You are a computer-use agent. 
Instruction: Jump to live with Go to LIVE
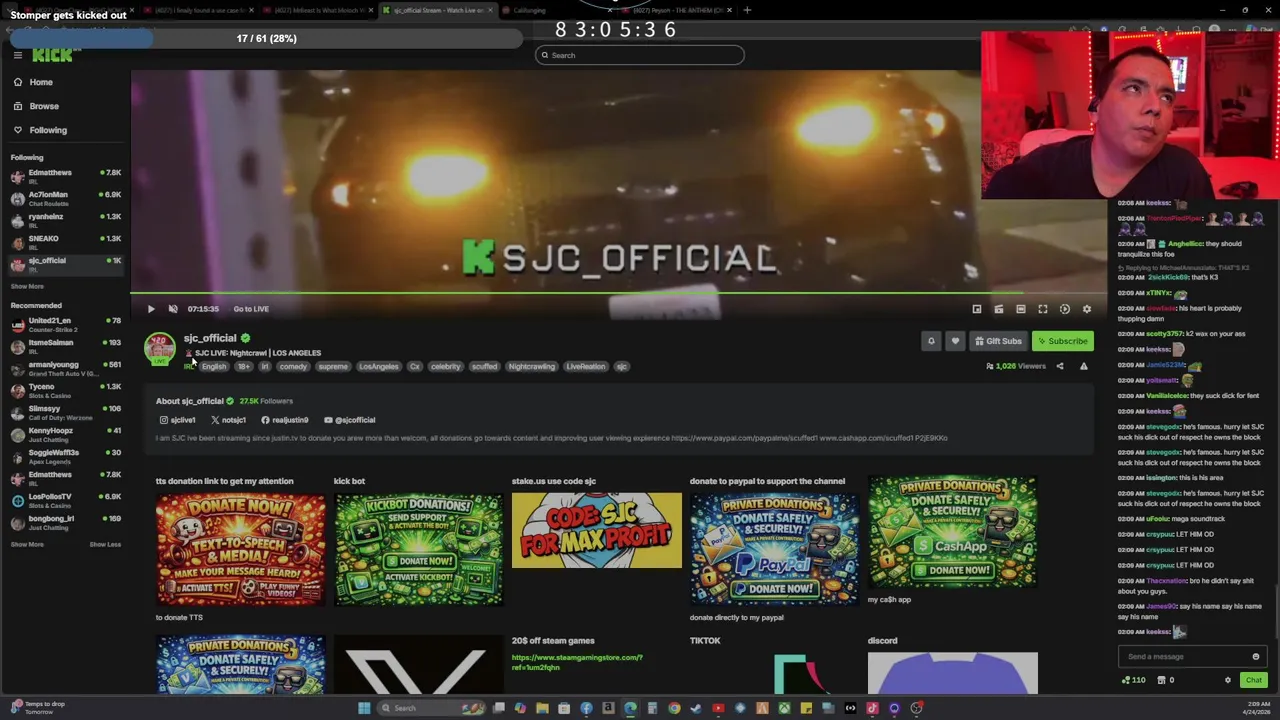click(x=251, y=309)
